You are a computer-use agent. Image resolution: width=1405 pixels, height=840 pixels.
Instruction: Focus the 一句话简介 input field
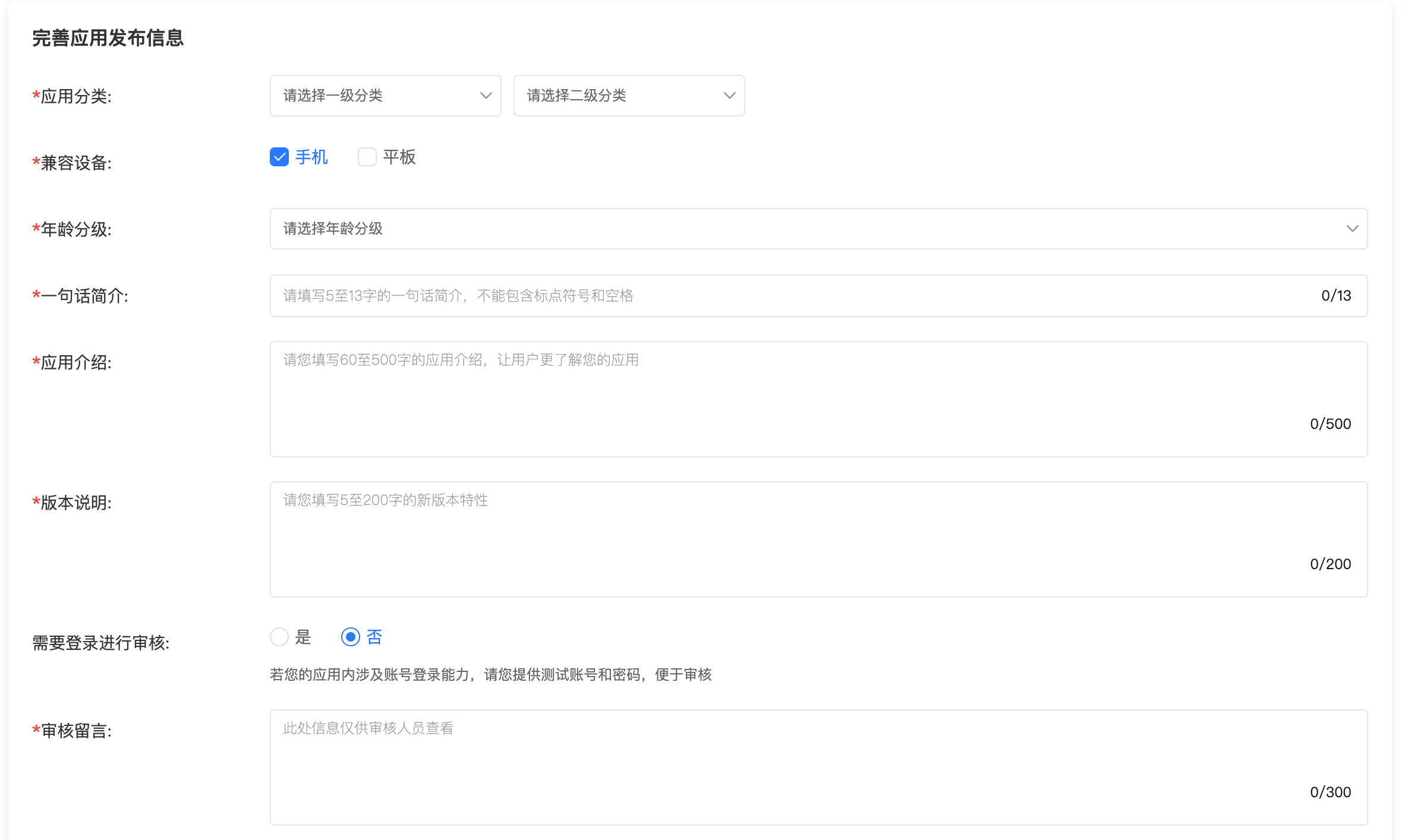(773, 296)
